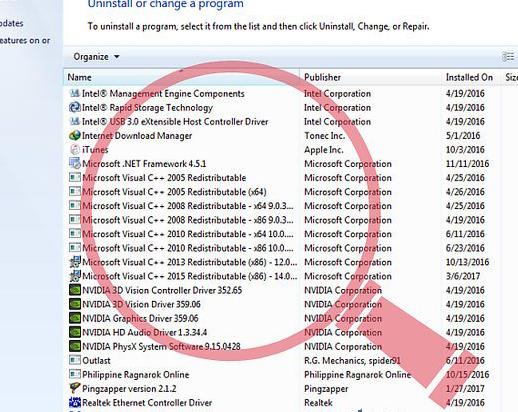Click the Pingzapper publisher cell
The image size is (518, 412).
326,389
